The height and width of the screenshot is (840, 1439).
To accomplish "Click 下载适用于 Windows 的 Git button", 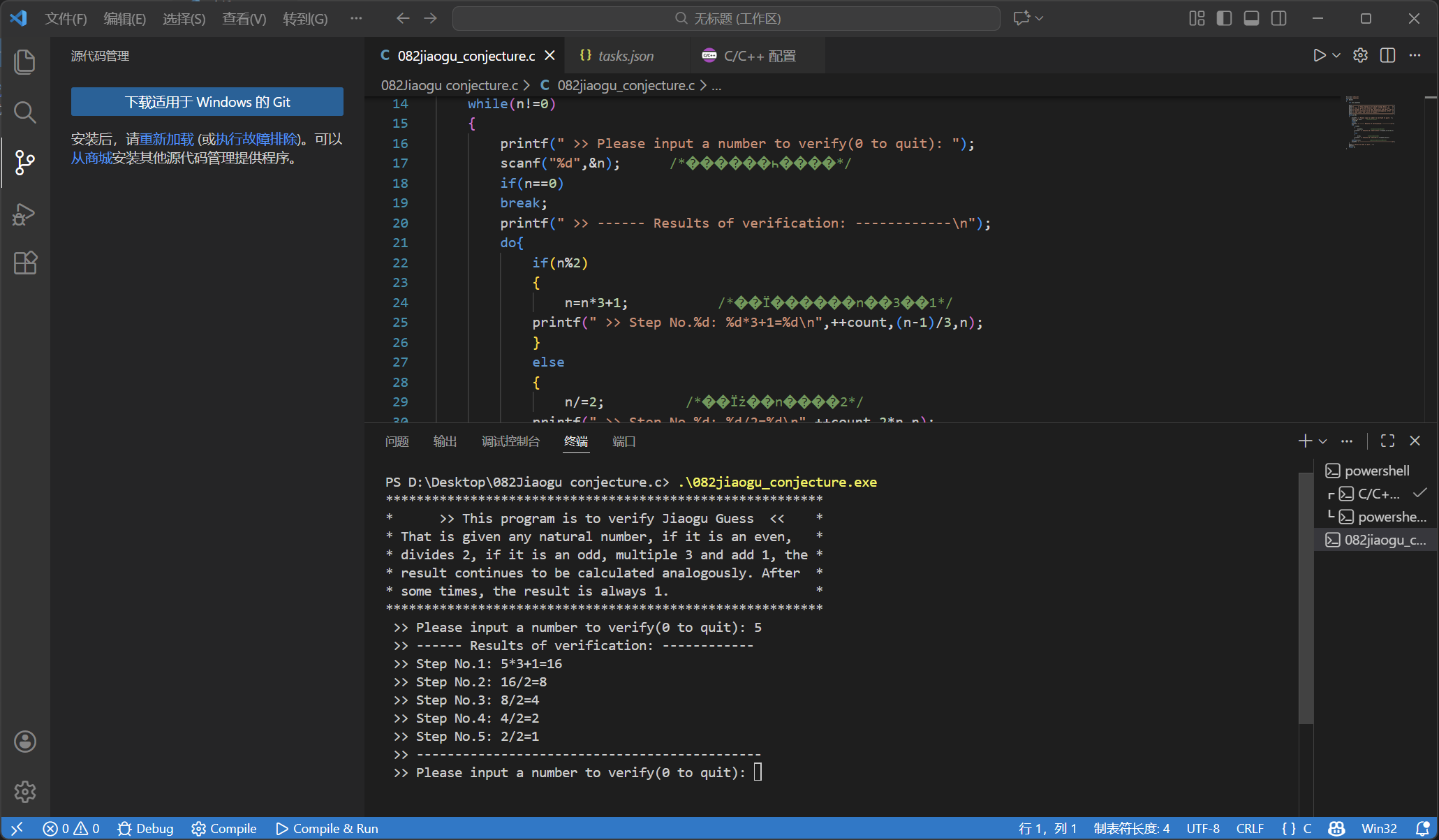I will pos(207,102).
